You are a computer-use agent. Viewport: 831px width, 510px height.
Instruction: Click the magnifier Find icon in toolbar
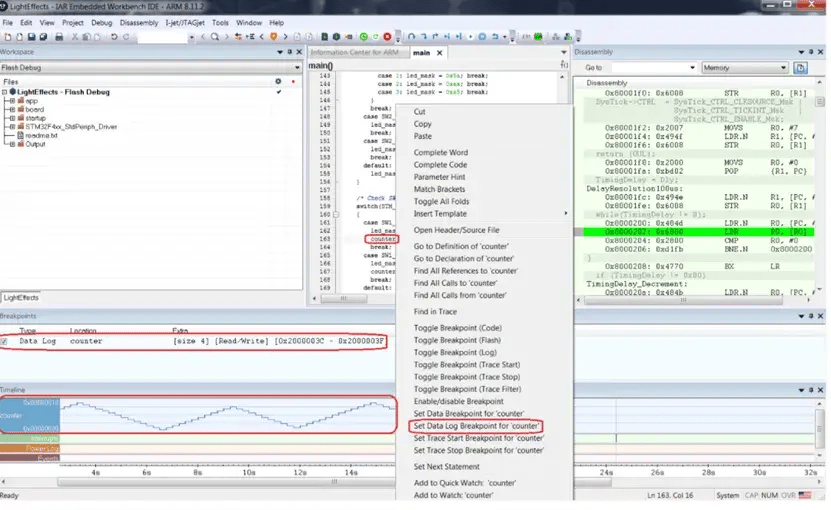click(x=216, y=37)
